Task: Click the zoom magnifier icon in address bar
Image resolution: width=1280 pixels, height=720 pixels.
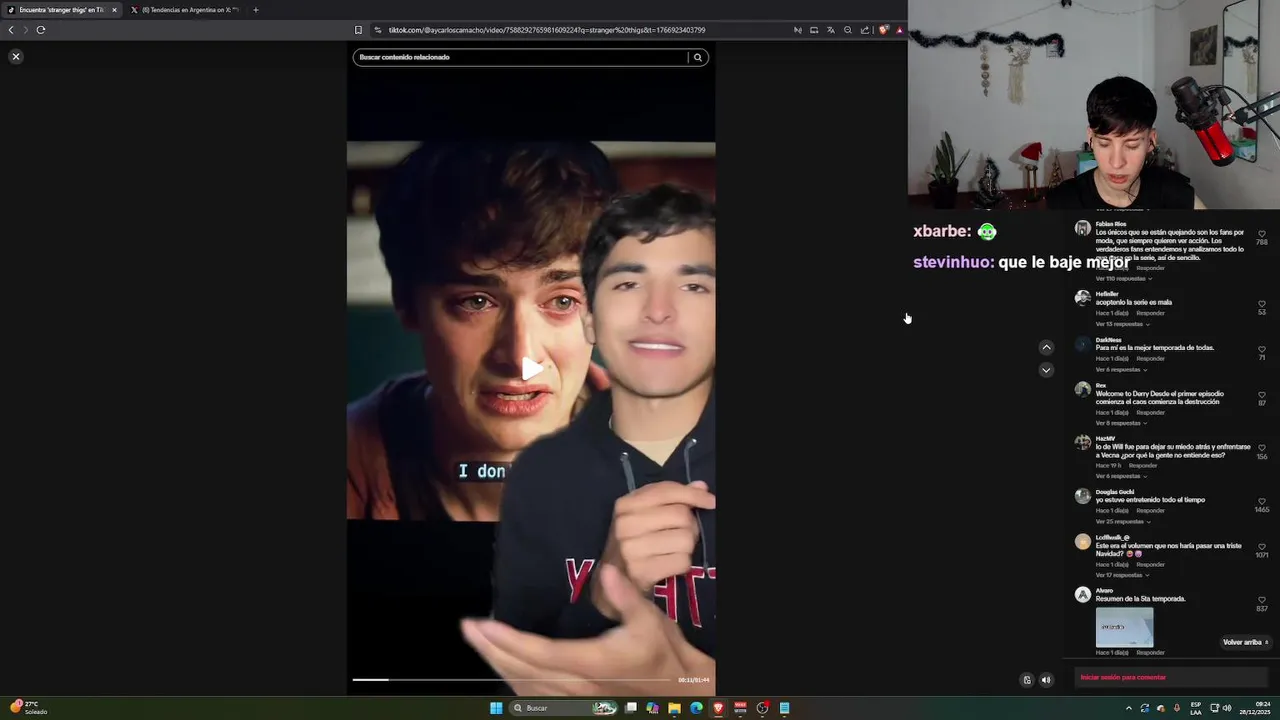Action: 848,30
